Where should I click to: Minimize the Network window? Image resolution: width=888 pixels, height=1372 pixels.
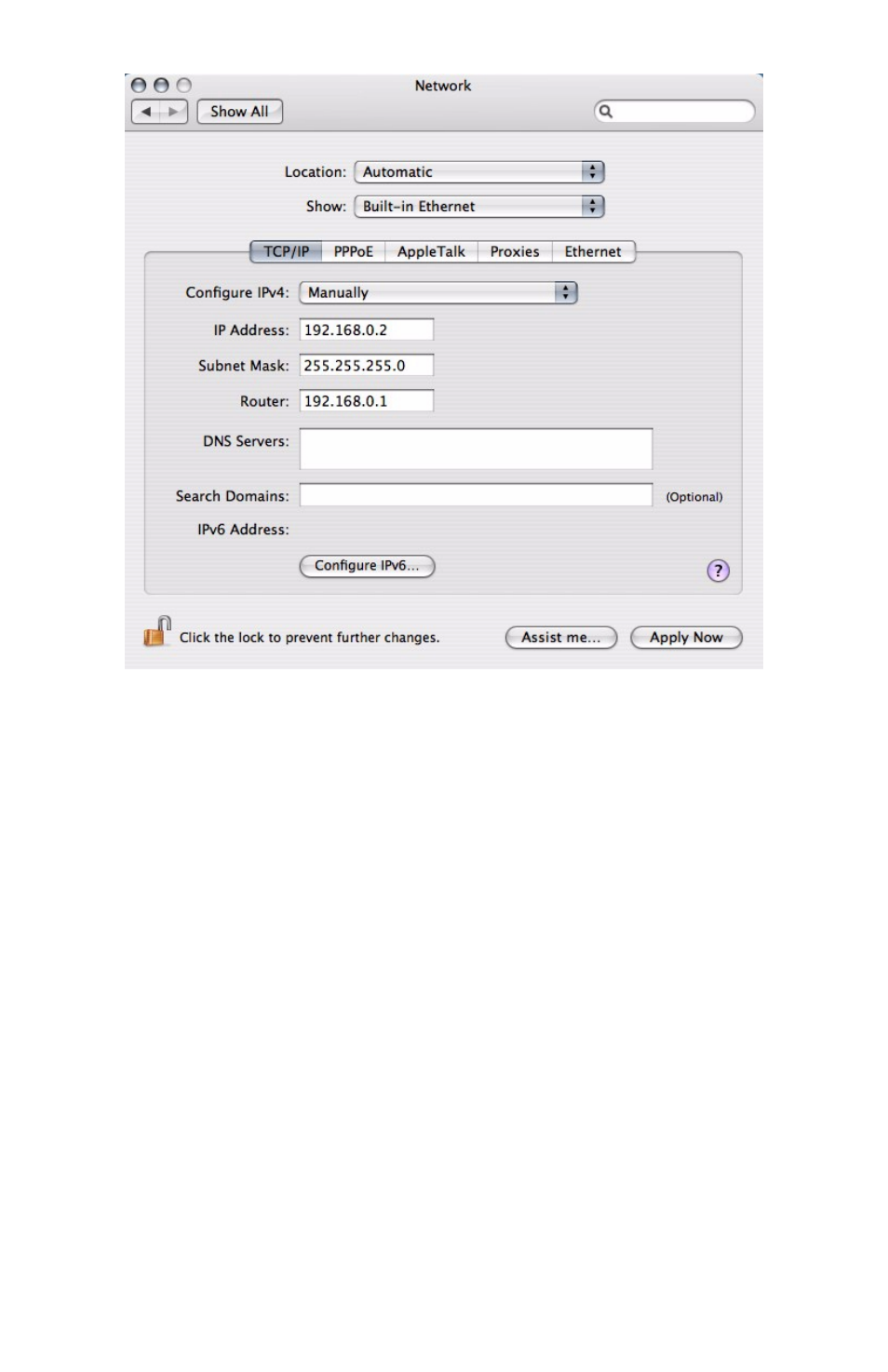pos(161,86)
